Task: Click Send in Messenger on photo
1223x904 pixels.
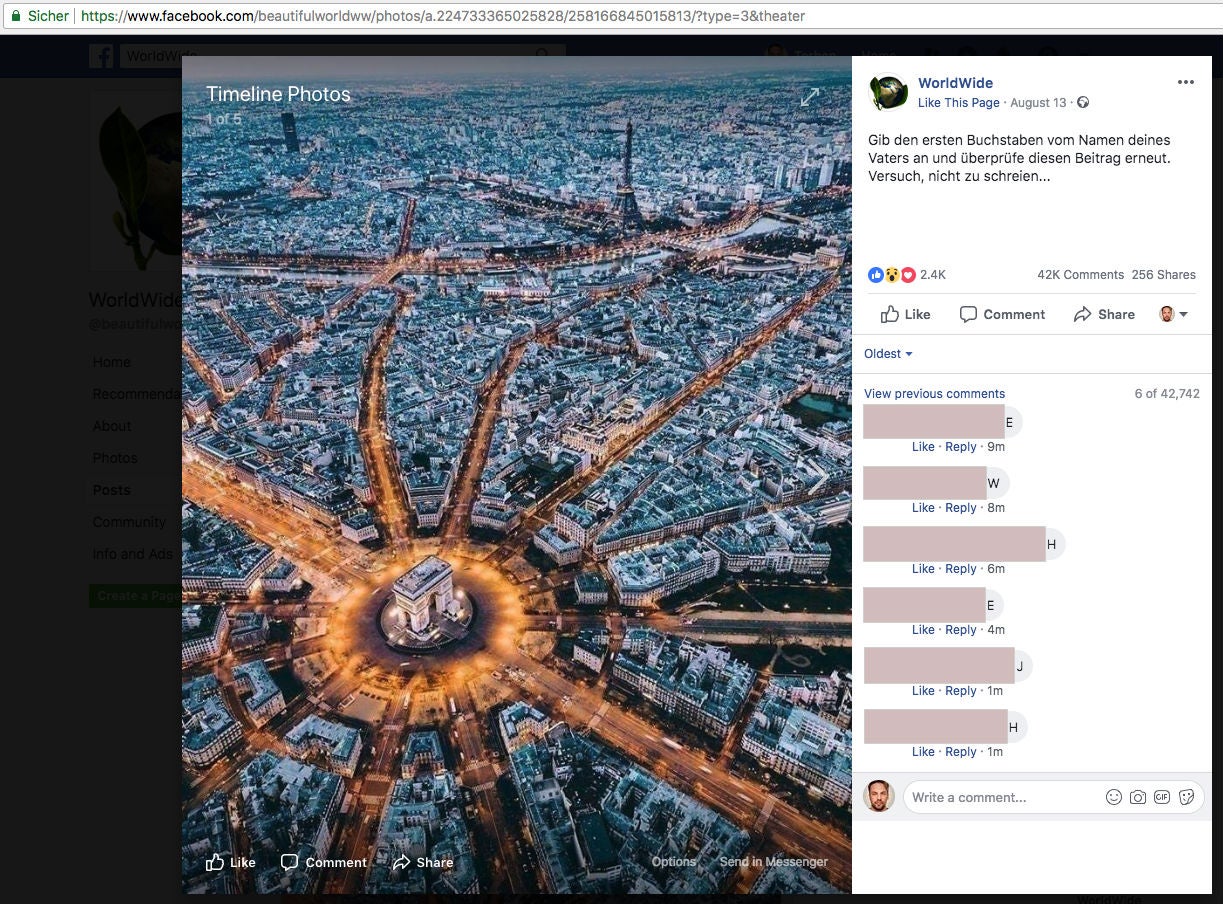Action: click(x=773, y=862)
